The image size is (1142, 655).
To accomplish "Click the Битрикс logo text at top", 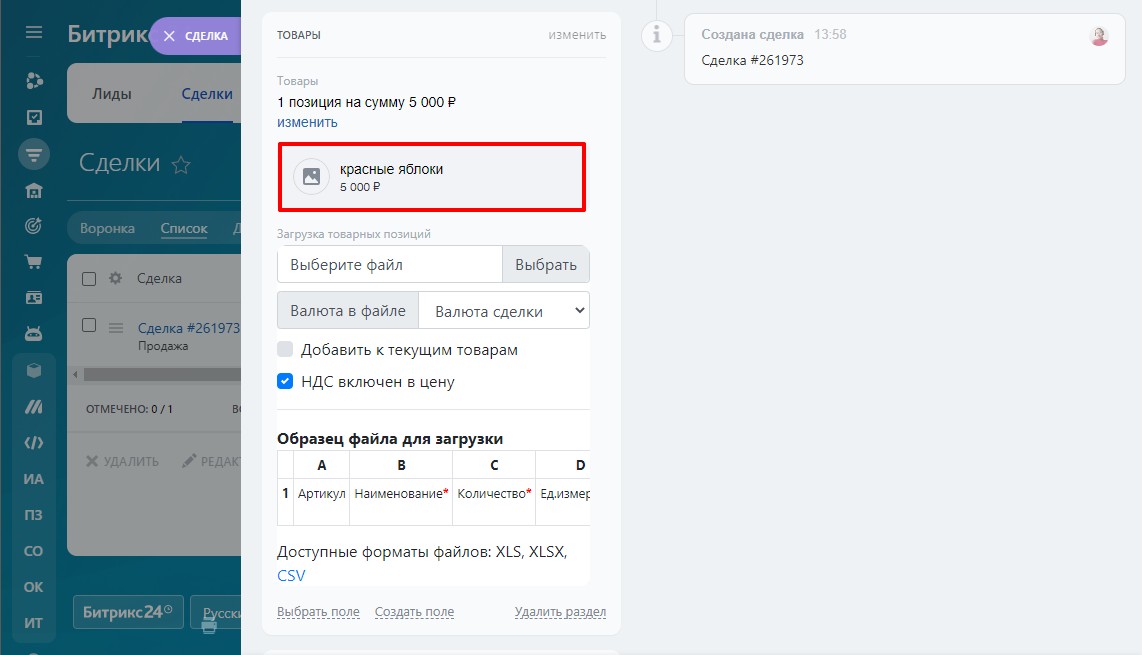I will (109, 34).
